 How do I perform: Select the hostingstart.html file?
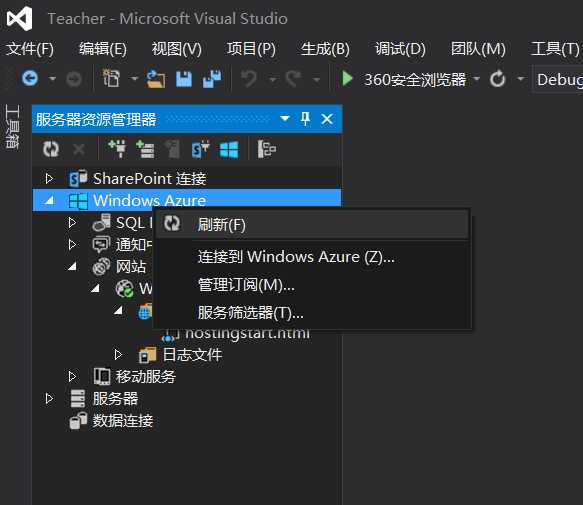coord(247,333)
